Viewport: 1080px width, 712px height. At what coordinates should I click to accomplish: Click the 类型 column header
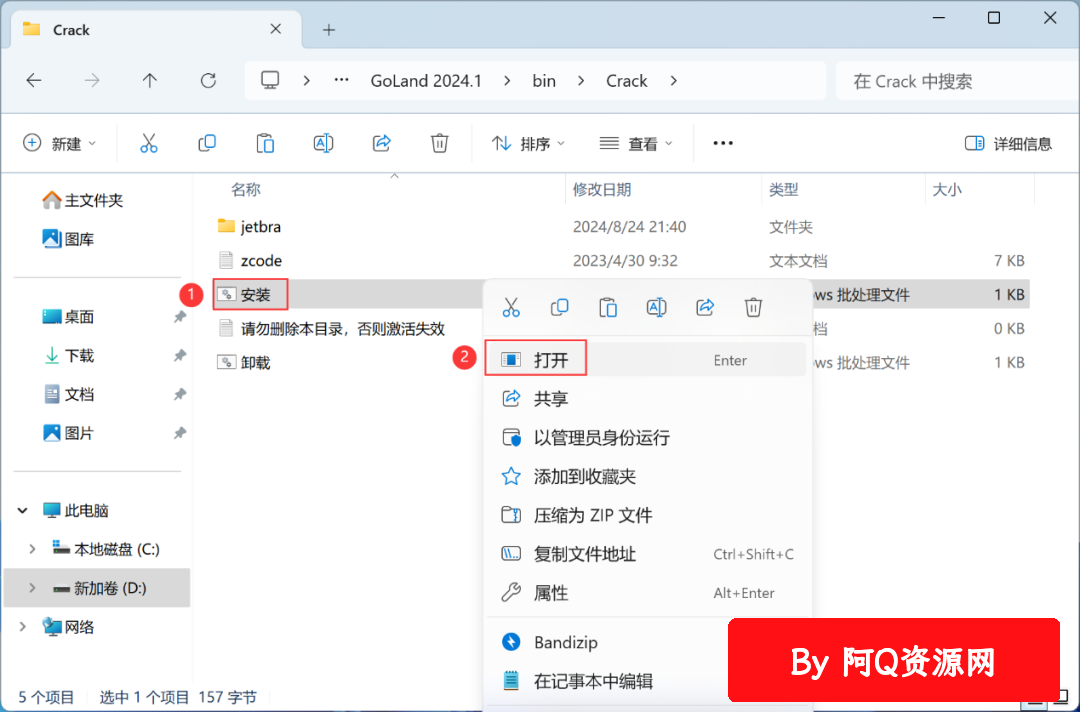(x=784, y=189)
